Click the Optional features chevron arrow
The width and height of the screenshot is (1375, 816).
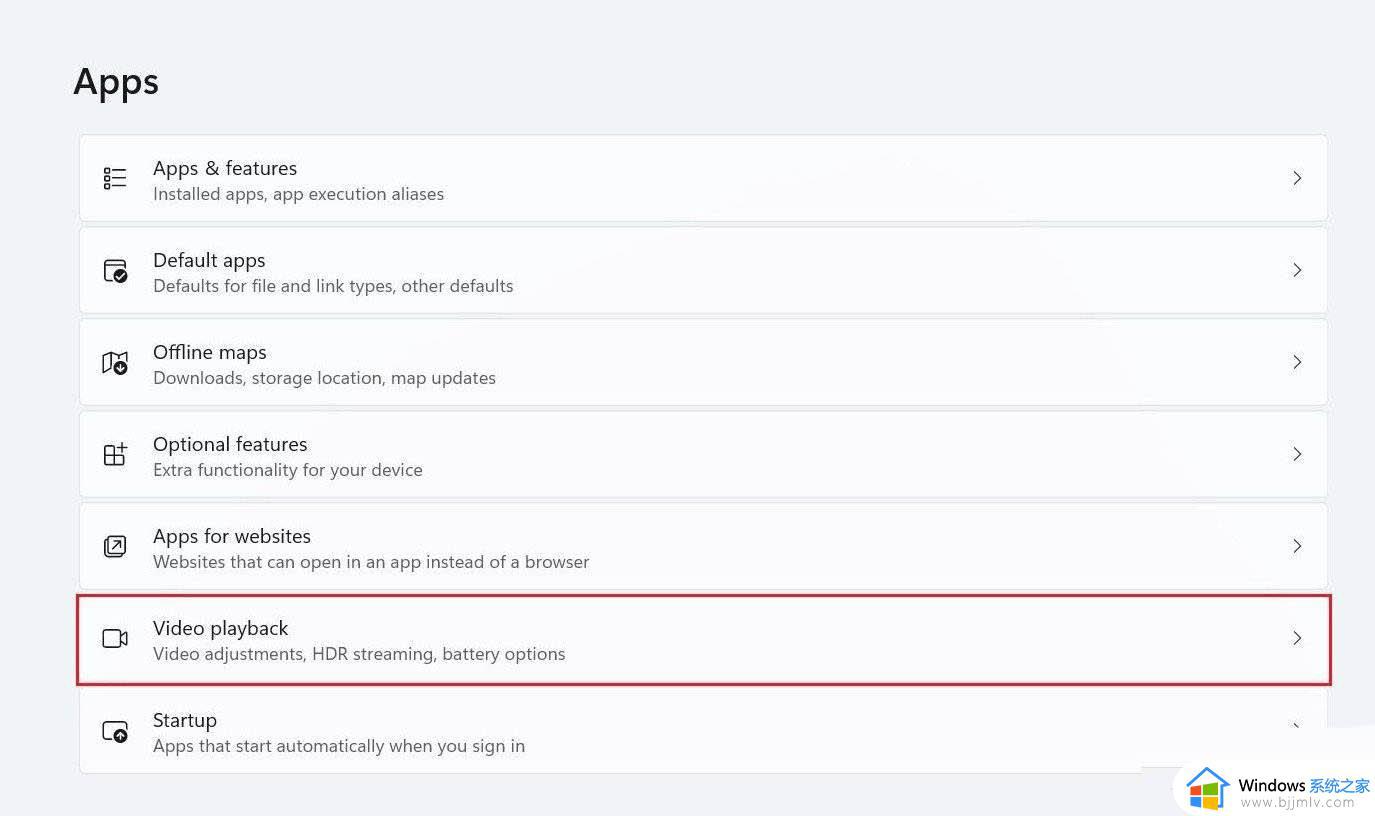(1297, 454)
